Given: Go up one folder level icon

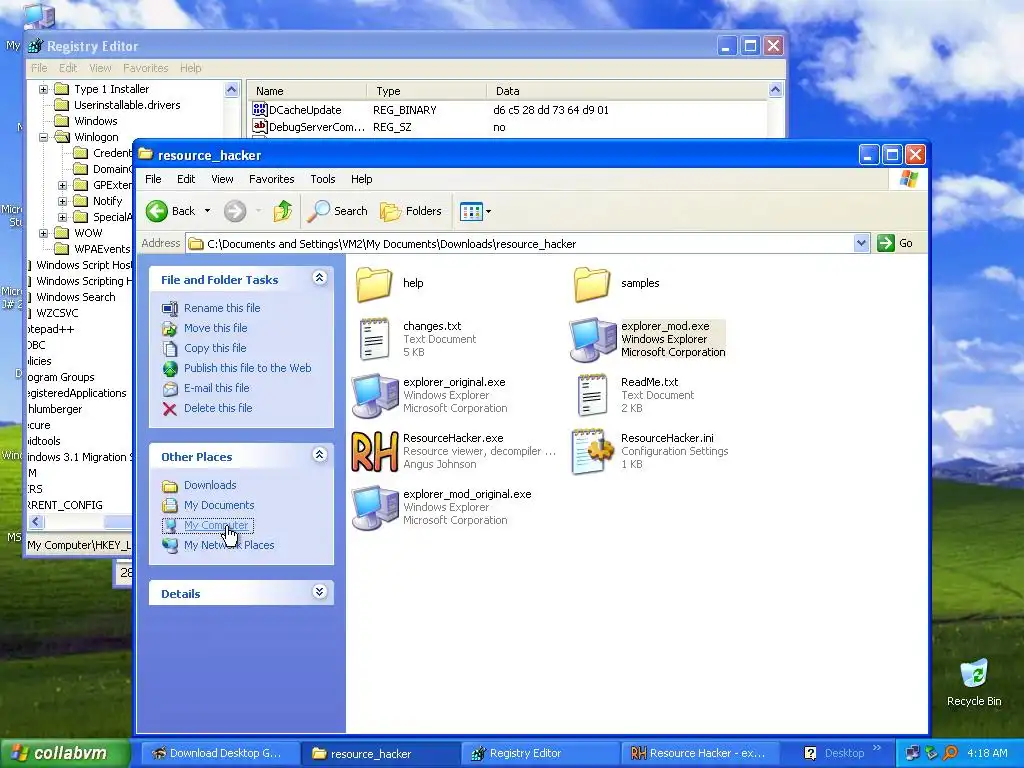Looking at the screenshot, I should (283, 211).
